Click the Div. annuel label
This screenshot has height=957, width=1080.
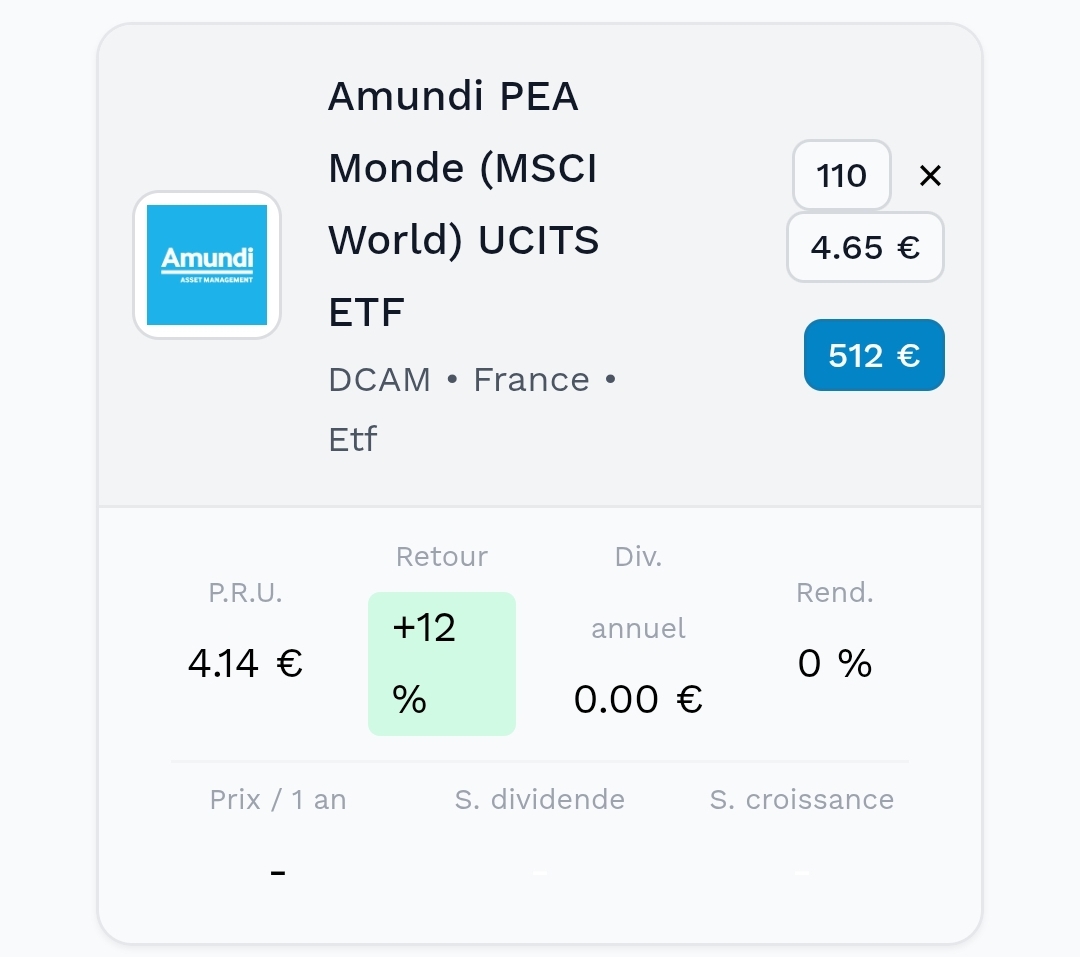tap(638, 592)
